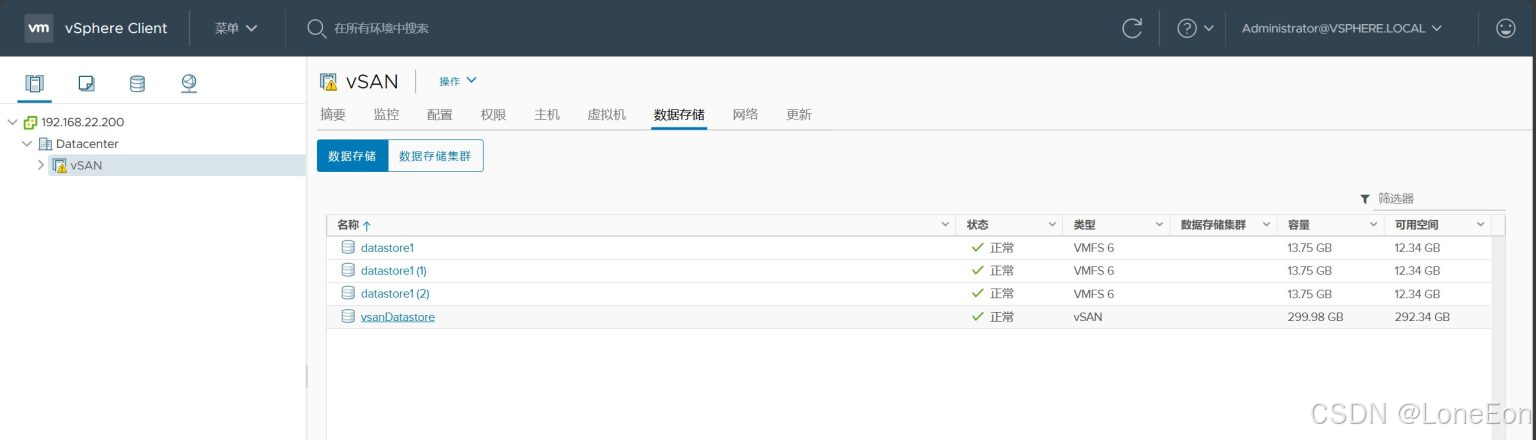Open the Hosts and Clusters inventory view icon

(35, 83)
